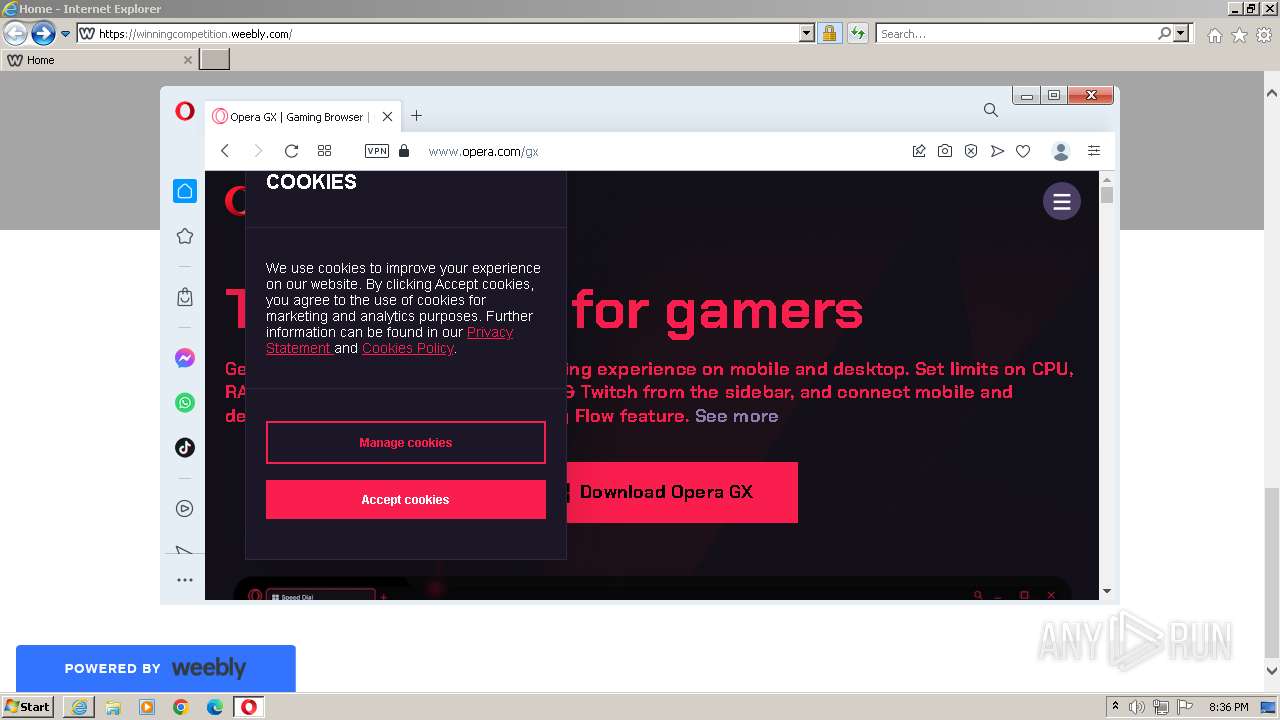Click the 'Powered by Weebly' banner
Image resolution: width=1280 pixels, height=720 pixels.
click(x=155, y=668)
